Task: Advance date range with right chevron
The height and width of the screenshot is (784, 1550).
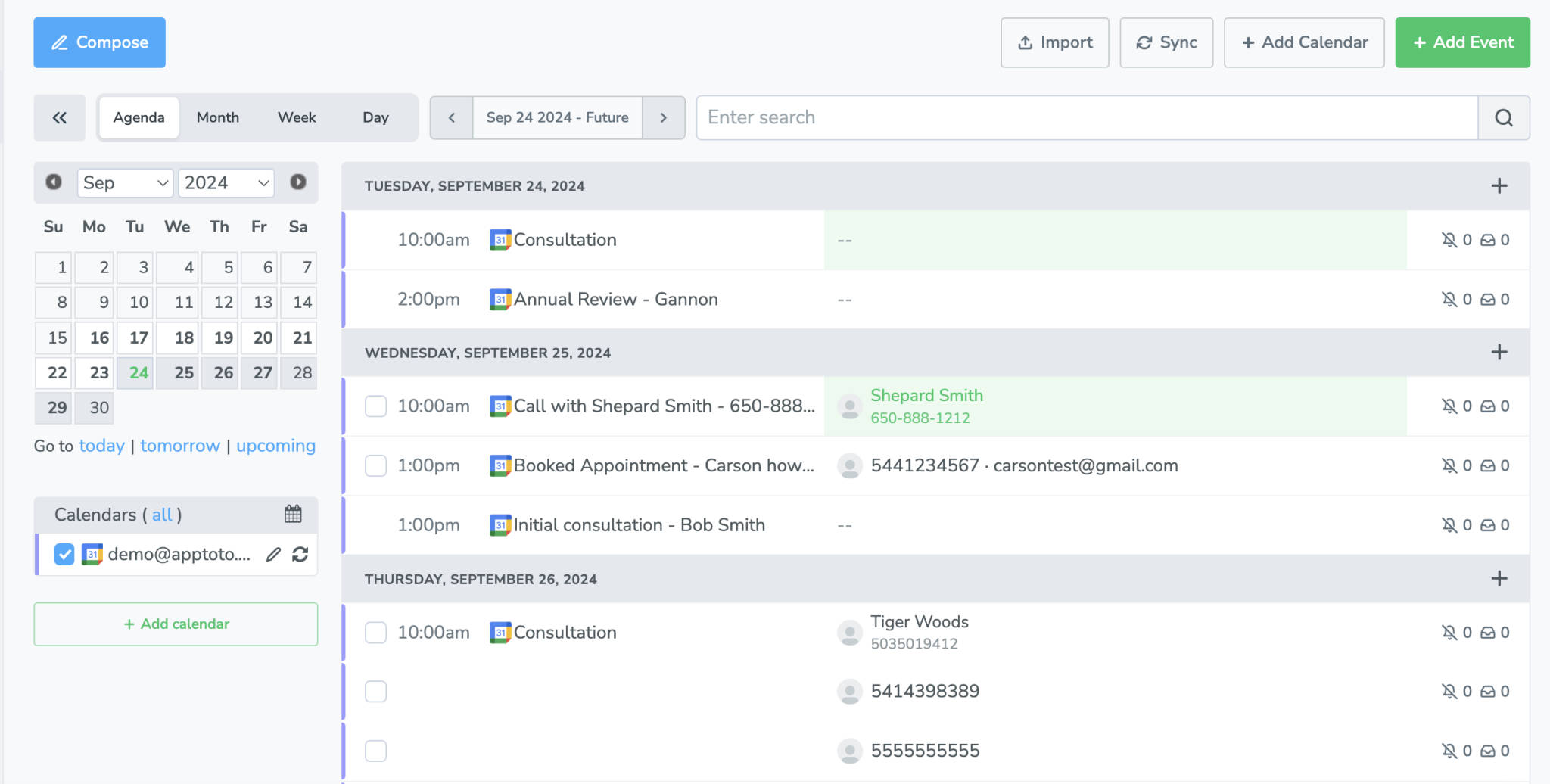Action: [x=663, y=117]
